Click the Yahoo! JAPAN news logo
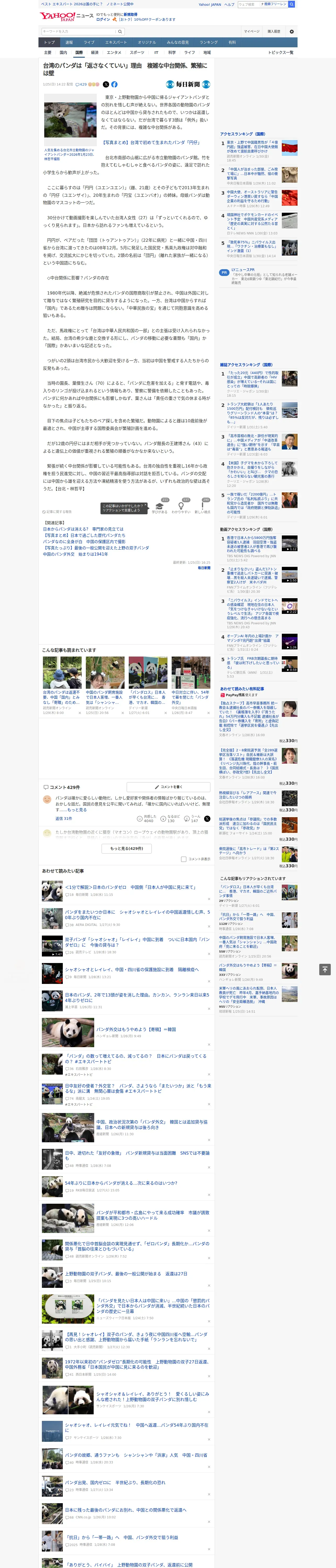 66,16
